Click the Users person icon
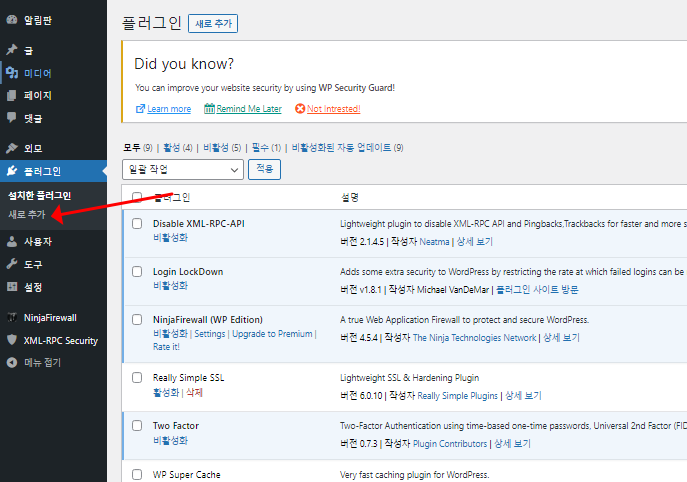 pos(12,241)
